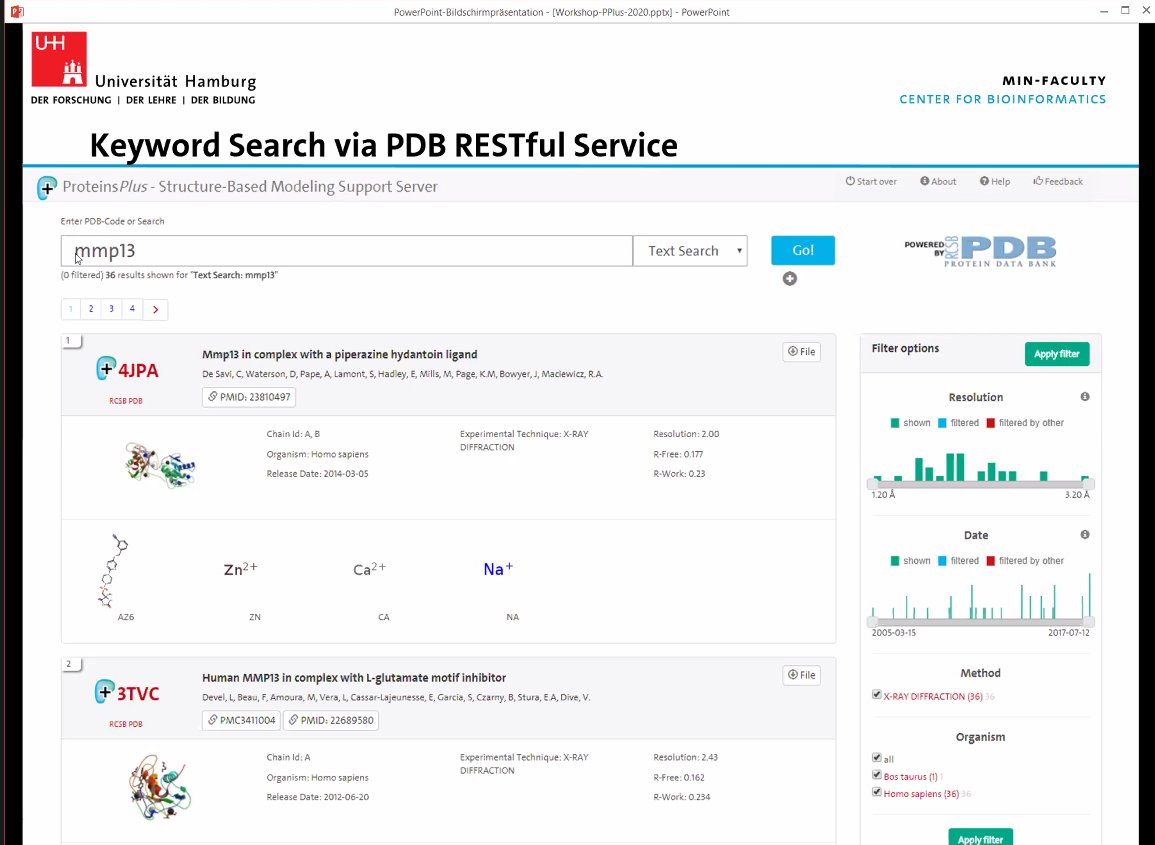1155x845 pixels.
Task: Download File for entry 3TVC
Action: click(x=801, y=676)
